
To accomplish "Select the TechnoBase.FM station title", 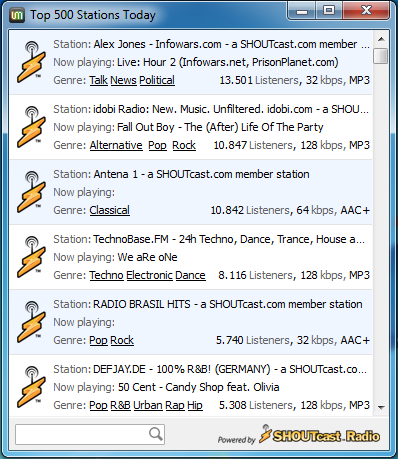I will [229, 239].
